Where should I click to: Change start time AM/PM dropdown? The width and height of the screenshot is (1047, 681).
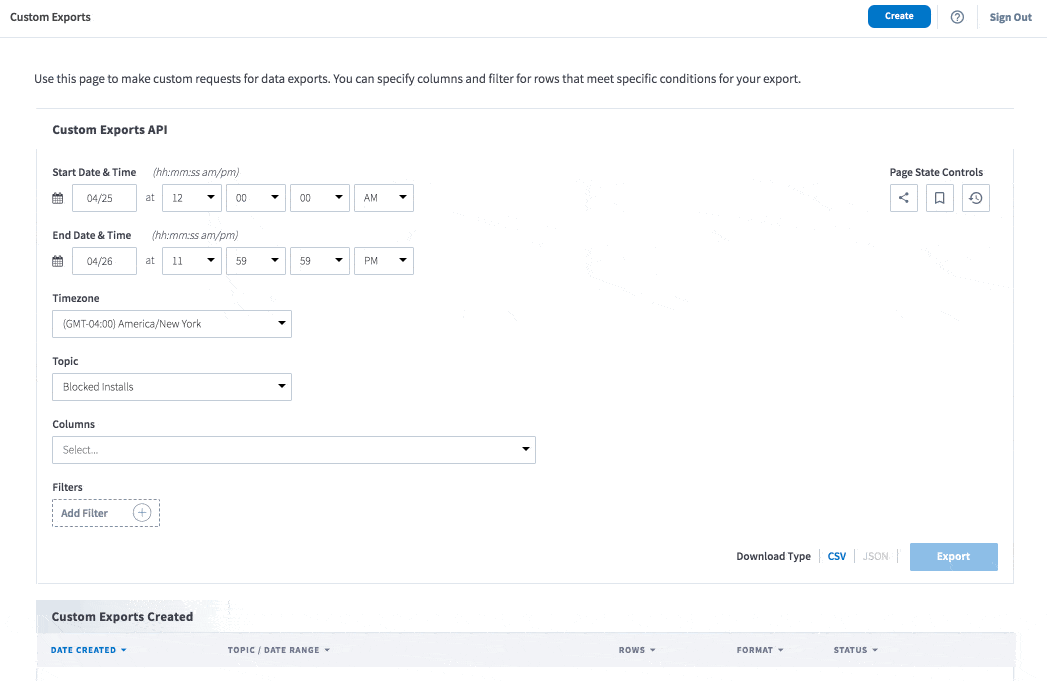(384, 198)
